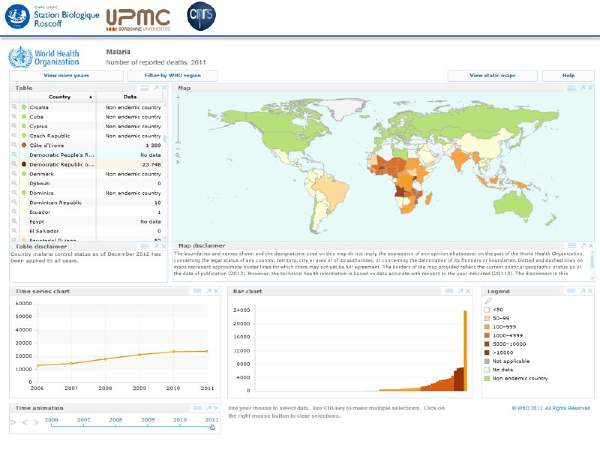The height and width of the screenshot is (450, 600).
Task: Click the World Health Organization logo
Action: [x=44, y=57]
